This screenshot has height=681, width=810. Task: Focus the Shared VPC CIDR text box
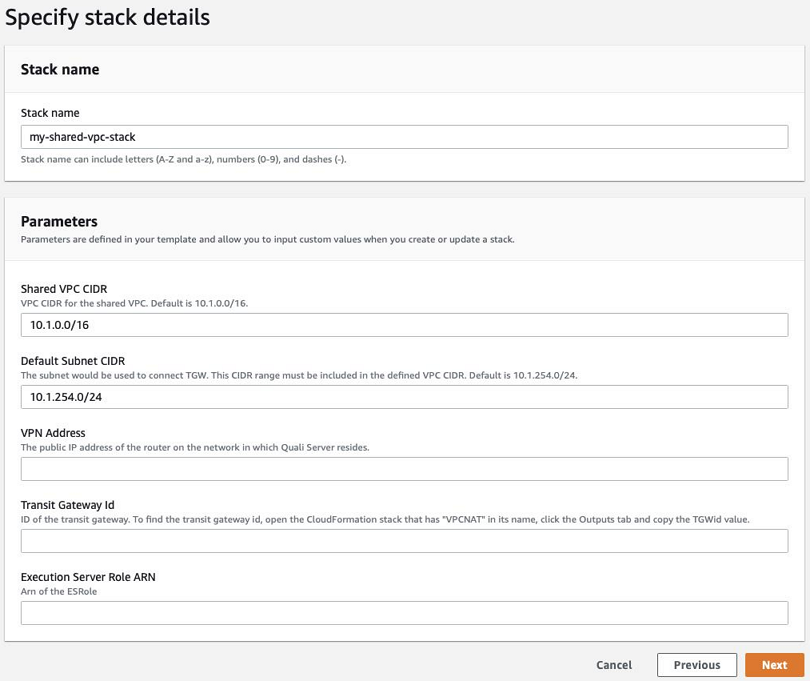404,325
